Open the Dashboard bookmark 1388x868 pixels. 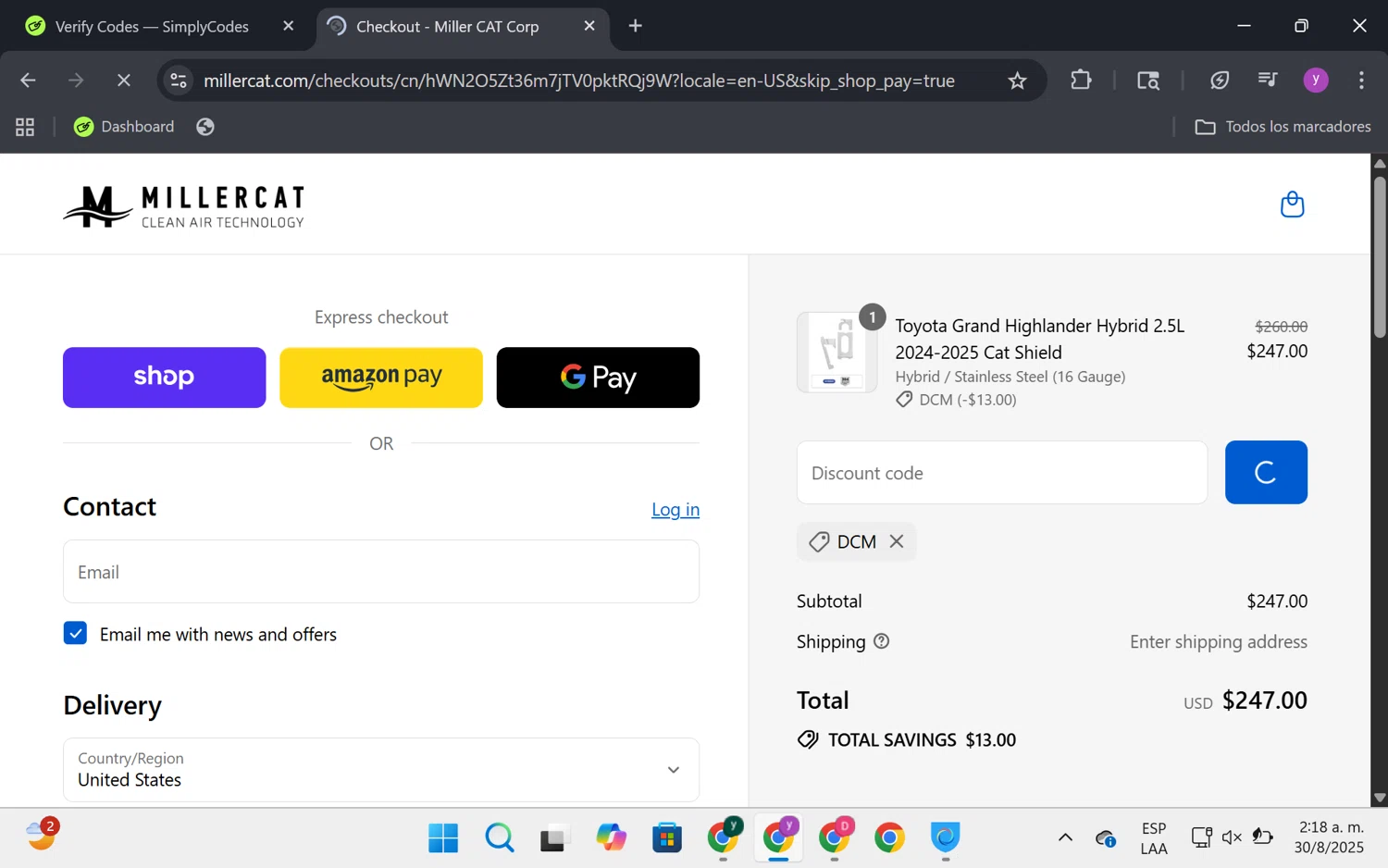[x=124, y=127]
